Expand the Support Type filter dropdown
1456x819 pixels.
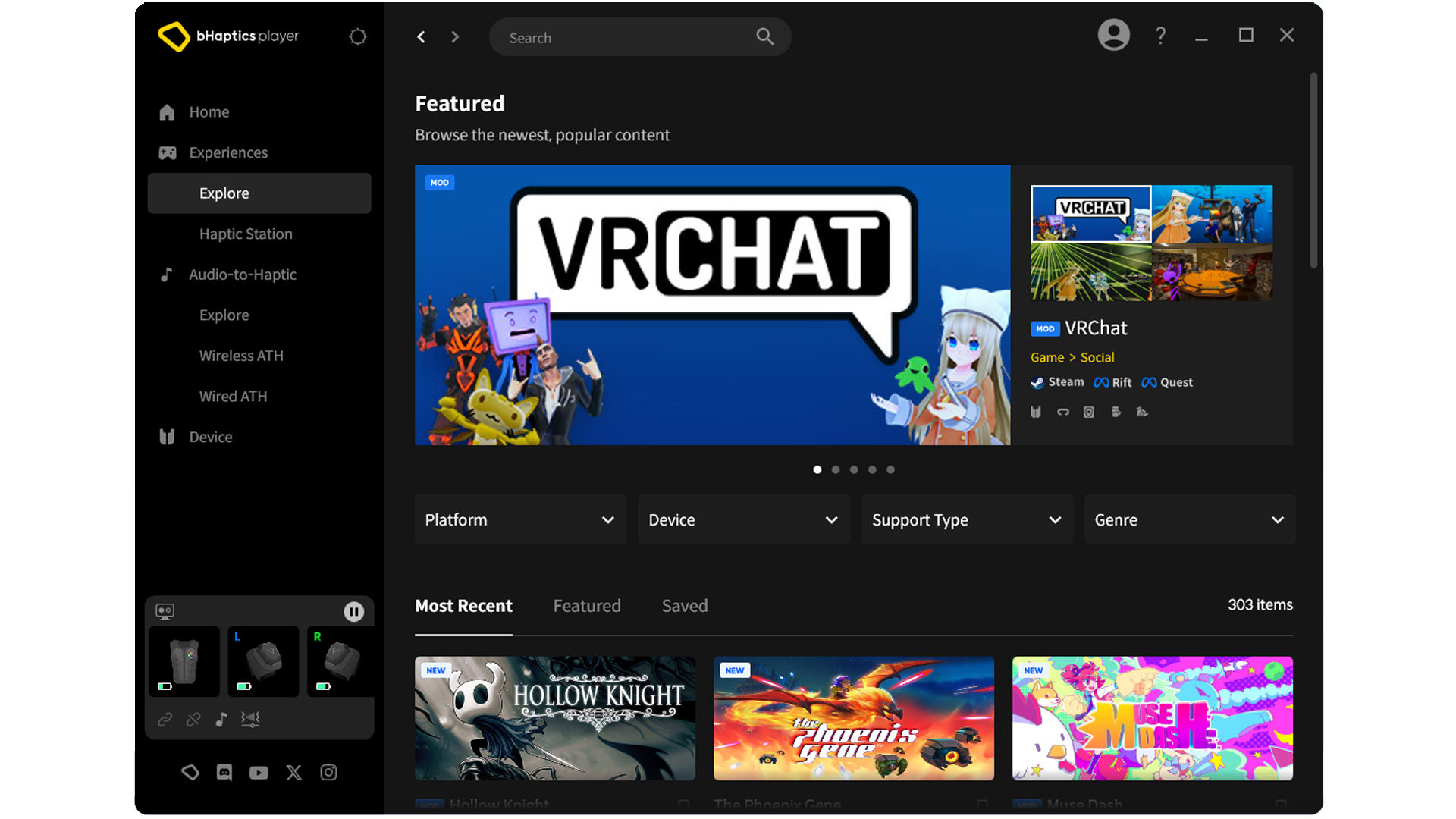click(967, 519)
